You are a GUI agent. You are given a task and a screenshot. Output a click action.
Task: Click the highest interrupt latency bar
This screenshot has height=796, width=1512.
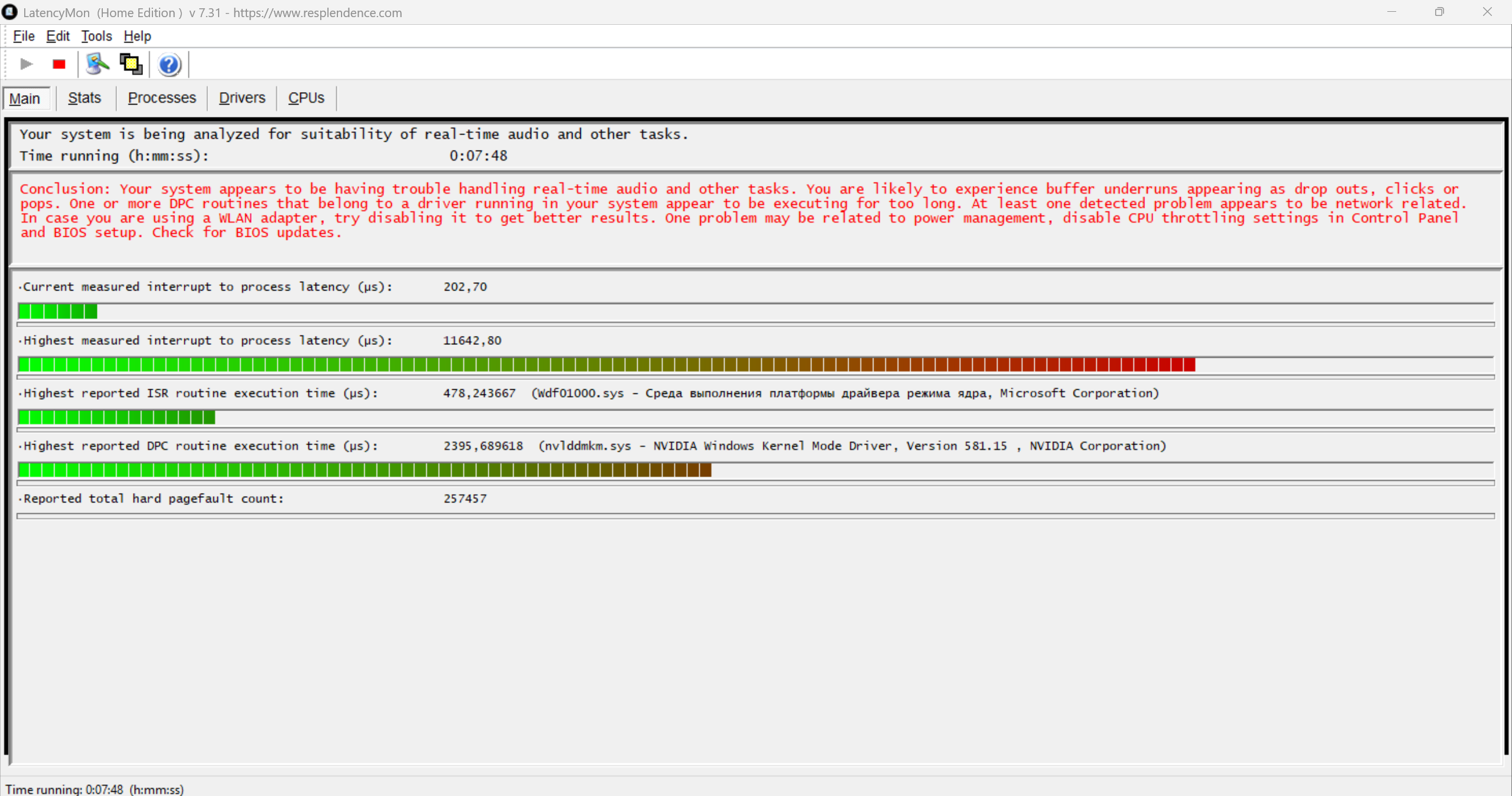tap(606, 364)
